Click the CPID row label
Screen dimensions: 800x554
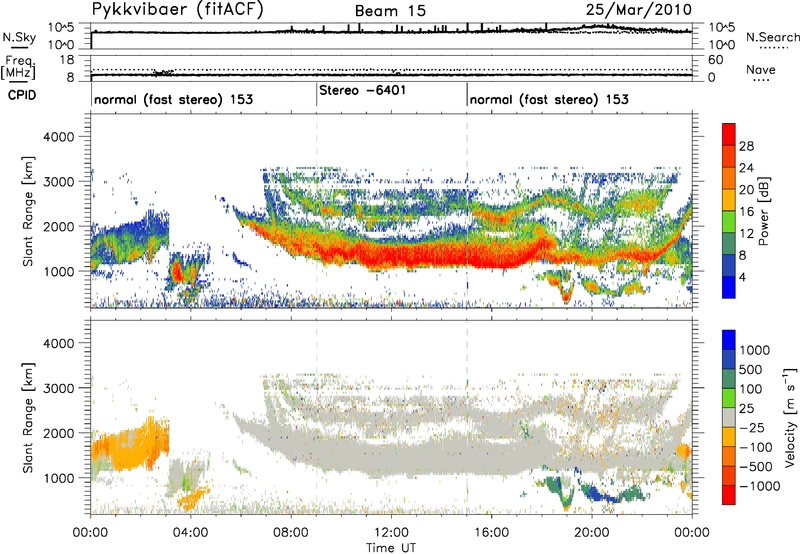[22, 95]
